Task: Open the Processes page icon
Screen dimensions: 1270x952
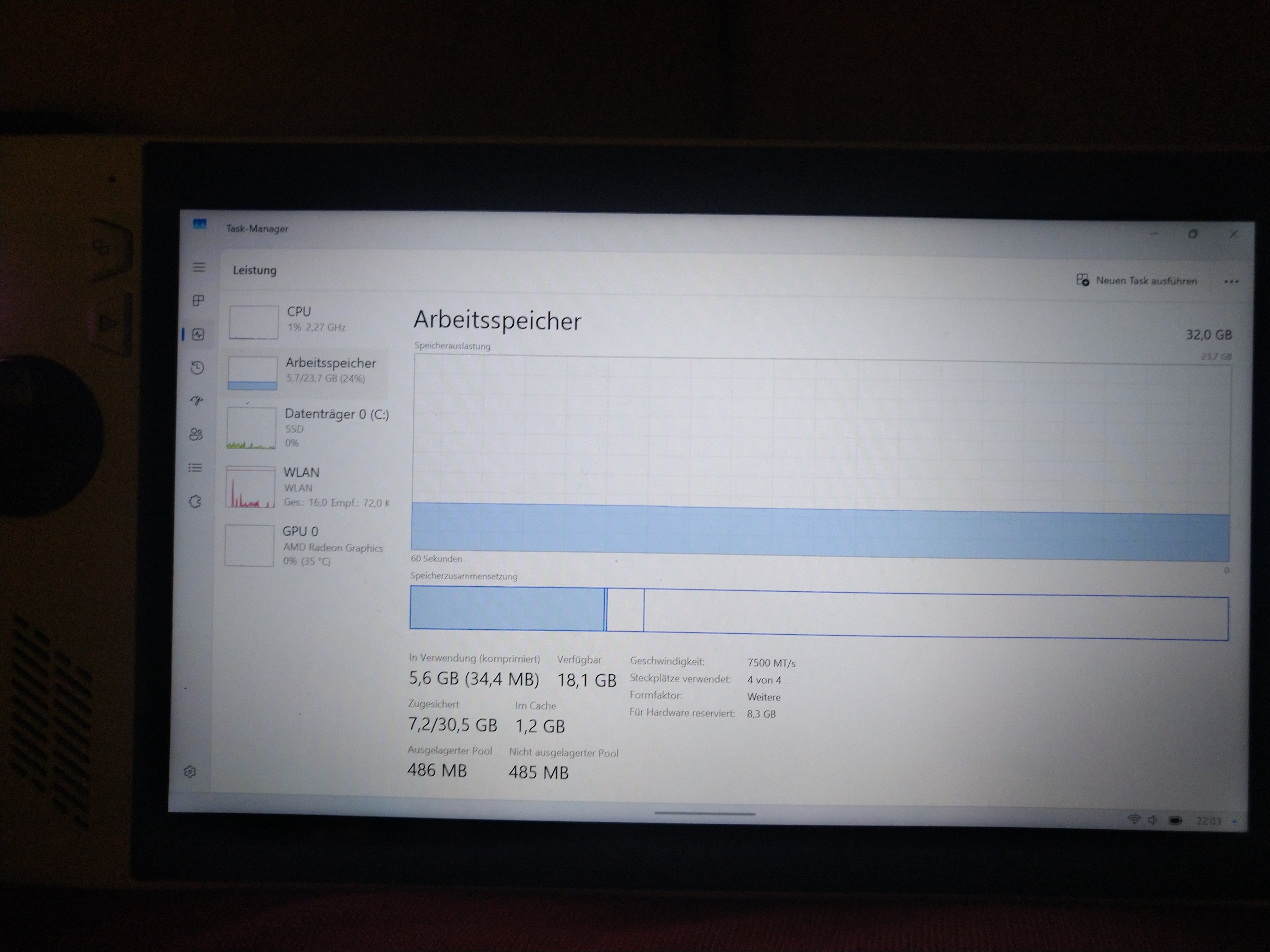Action: coord(198,301)
